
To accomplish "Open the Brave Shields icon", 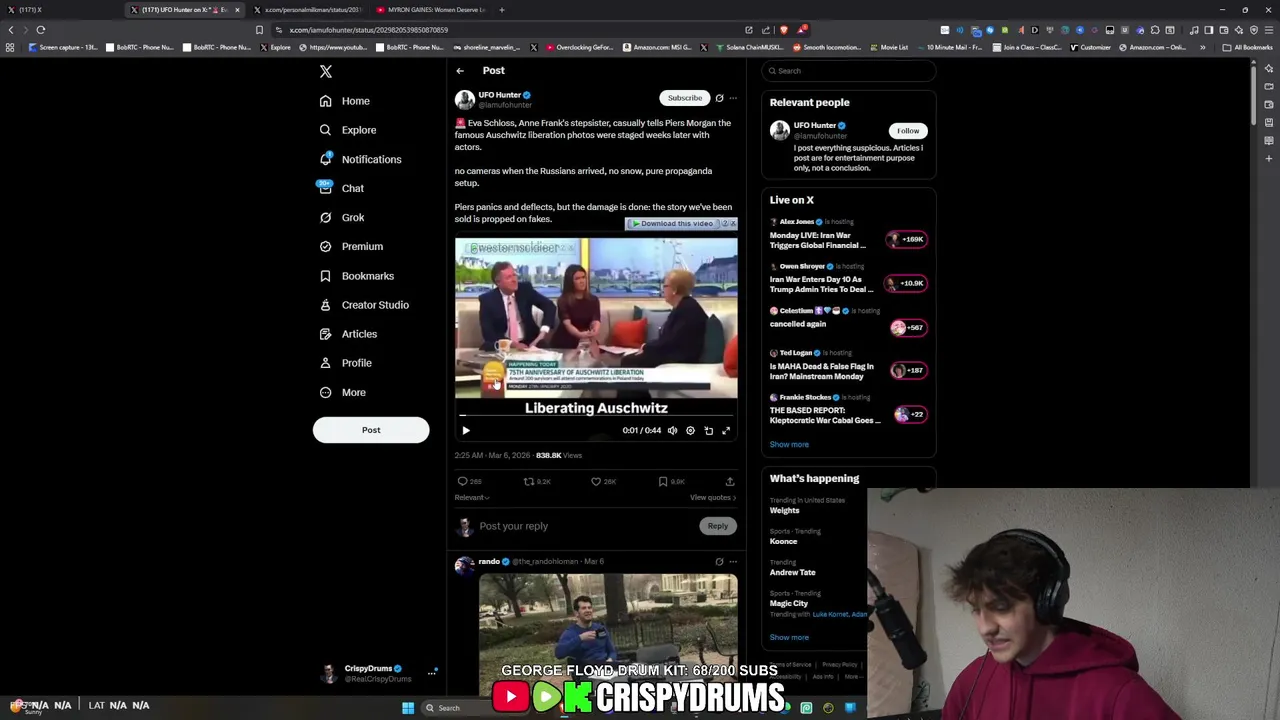I will (x=783, y=30).
